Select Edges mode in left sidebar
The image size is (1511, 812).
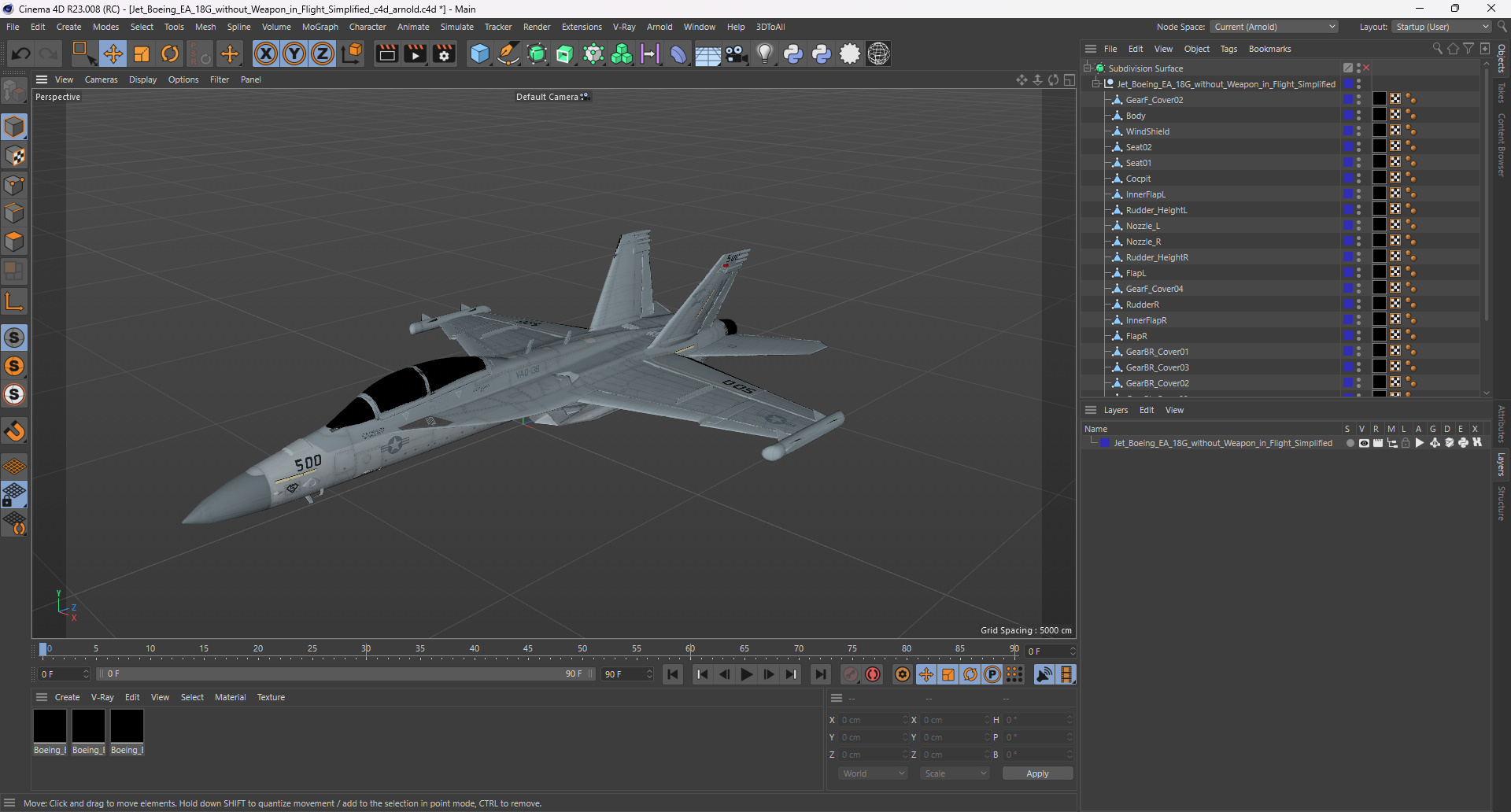14,213
